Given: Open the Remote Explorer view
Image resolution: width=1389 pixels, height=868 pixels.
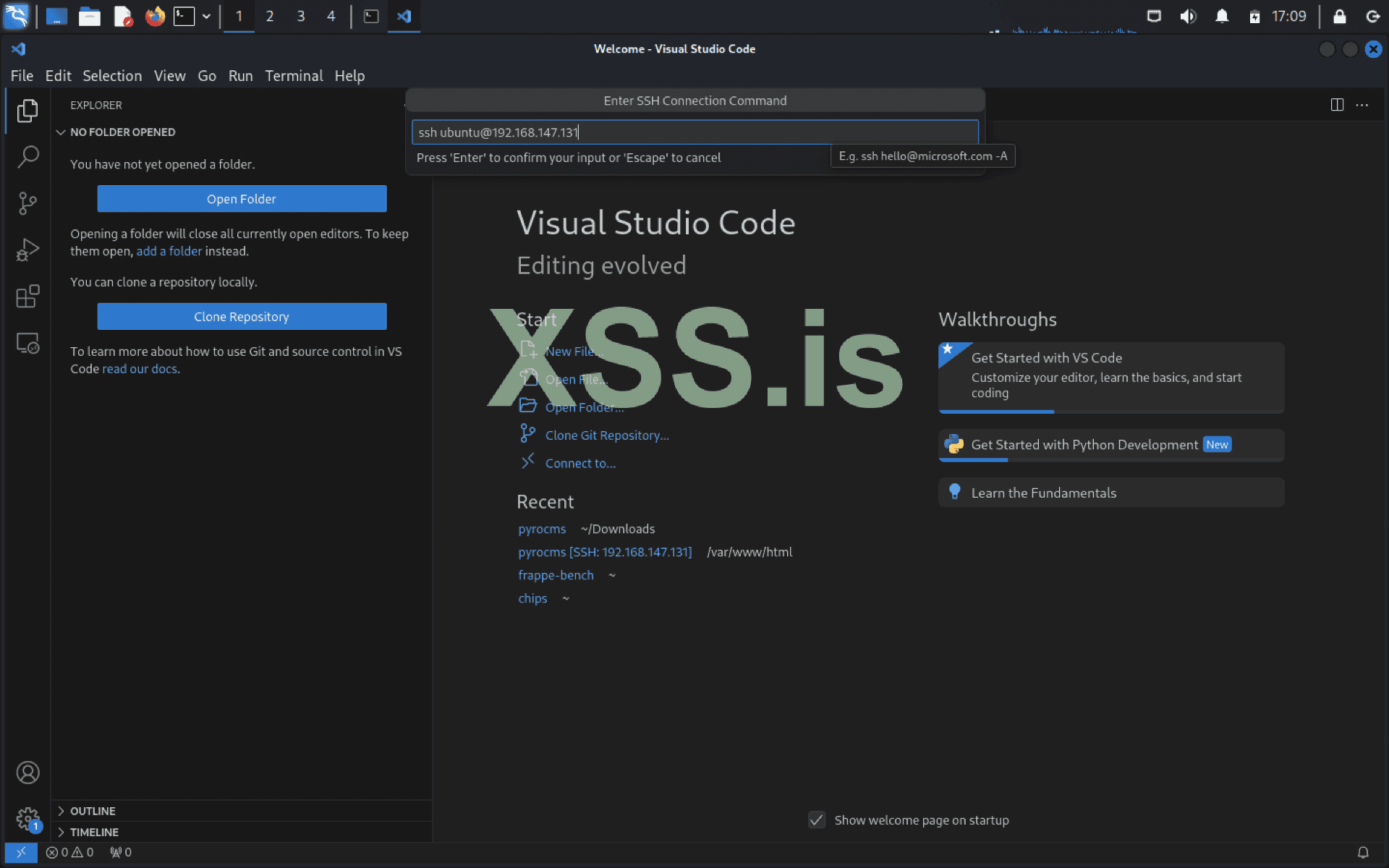Looking at the screenshot, I should pyautogui.click(x=27, y=343).
